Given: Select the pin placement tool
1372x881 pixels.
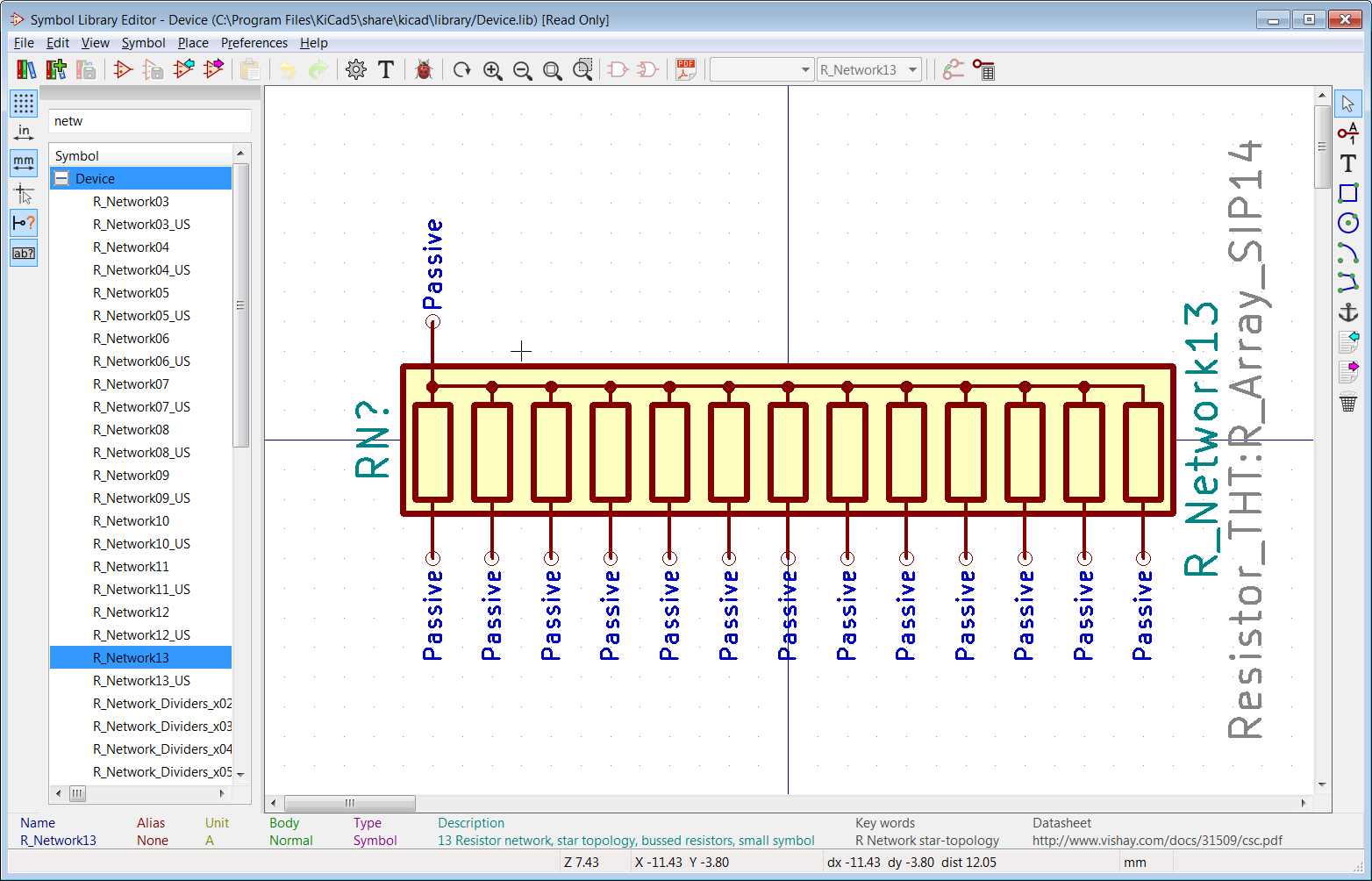Looking at the screenshot, I should pos(1348,133).
